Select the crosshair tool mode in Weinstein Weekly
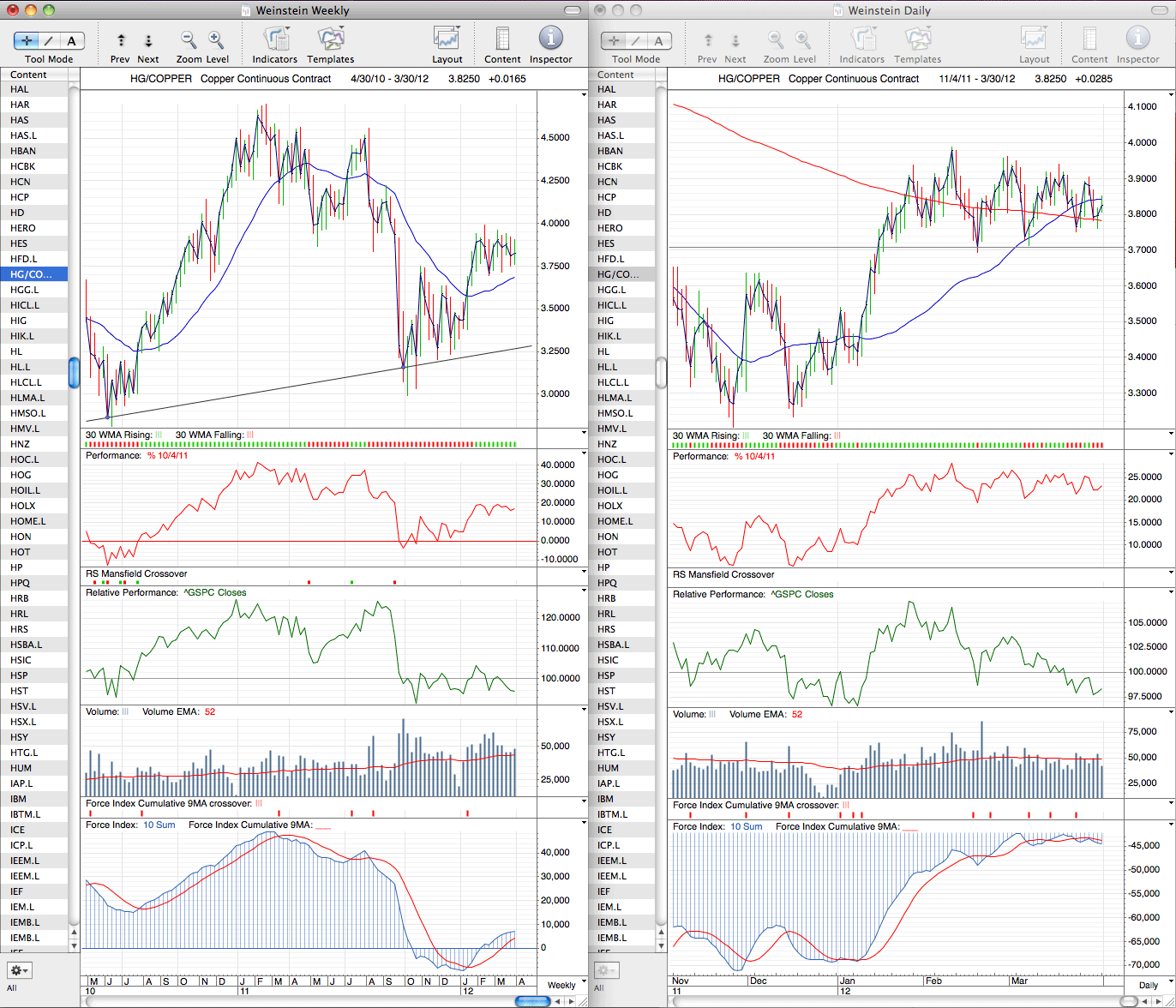 click(x=27, y=40)
